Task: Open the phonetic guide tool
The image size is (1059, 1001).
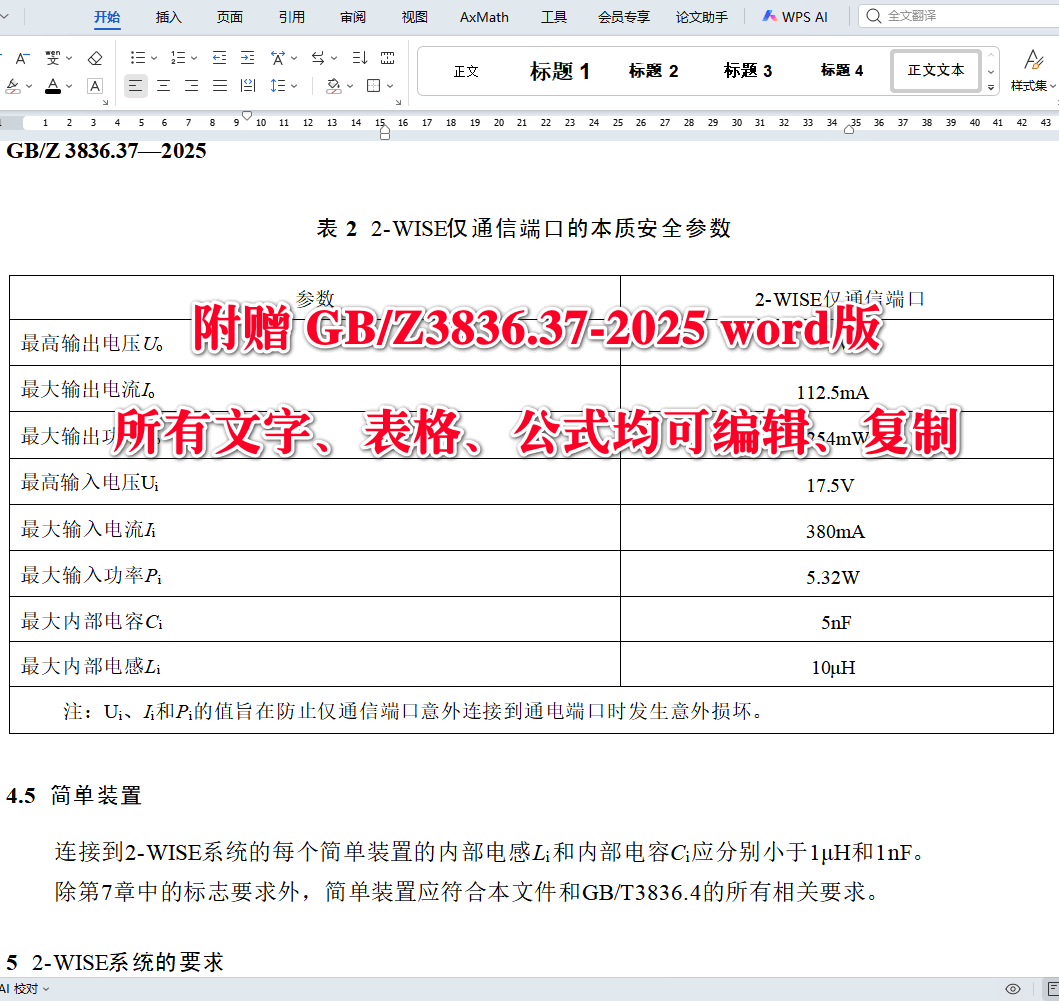Action: (52, 58)
